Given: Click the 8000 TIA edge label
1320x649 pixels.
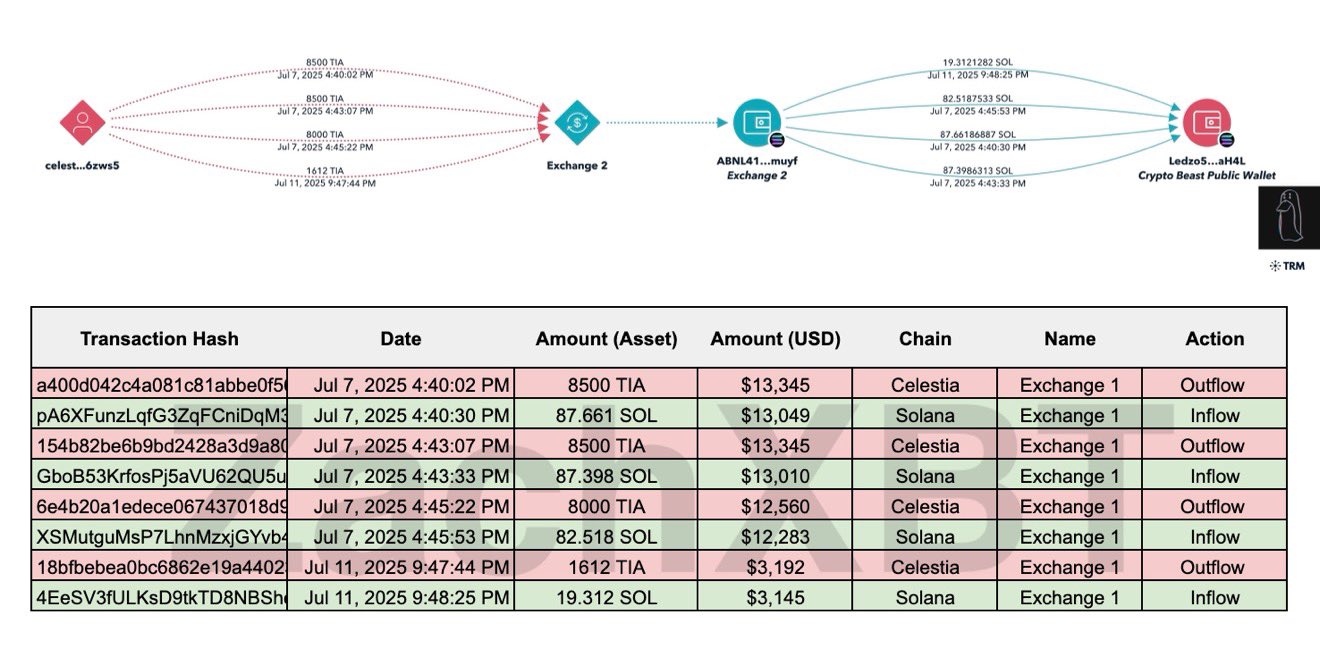Looking at the screenshot, I should (x=324, y=134).
